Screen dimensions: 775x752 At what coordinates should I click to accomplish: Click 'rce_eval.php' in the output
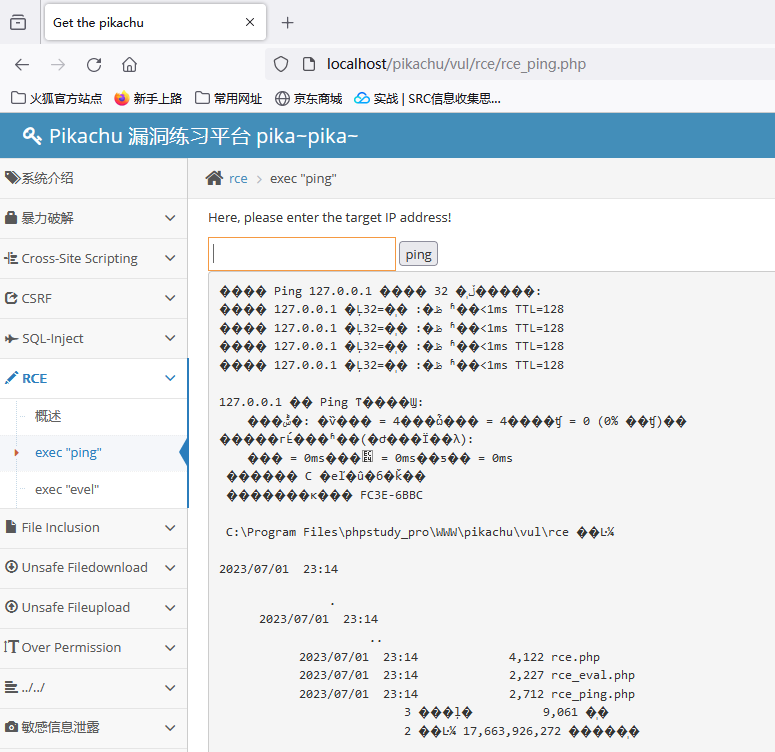pos(593,675)
